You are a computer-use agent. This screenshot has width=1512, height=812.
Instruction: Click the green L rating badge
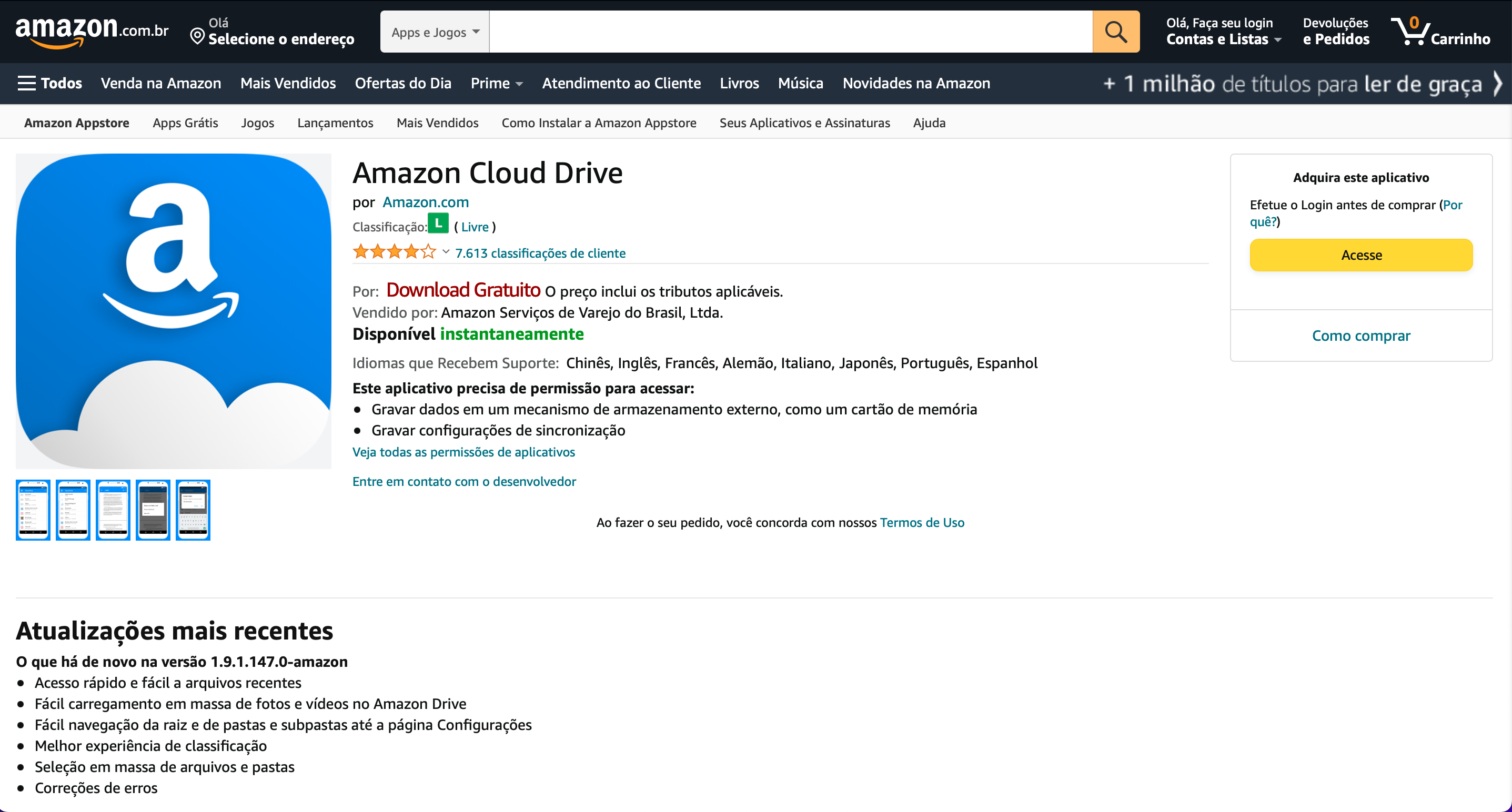pos(438,224)
